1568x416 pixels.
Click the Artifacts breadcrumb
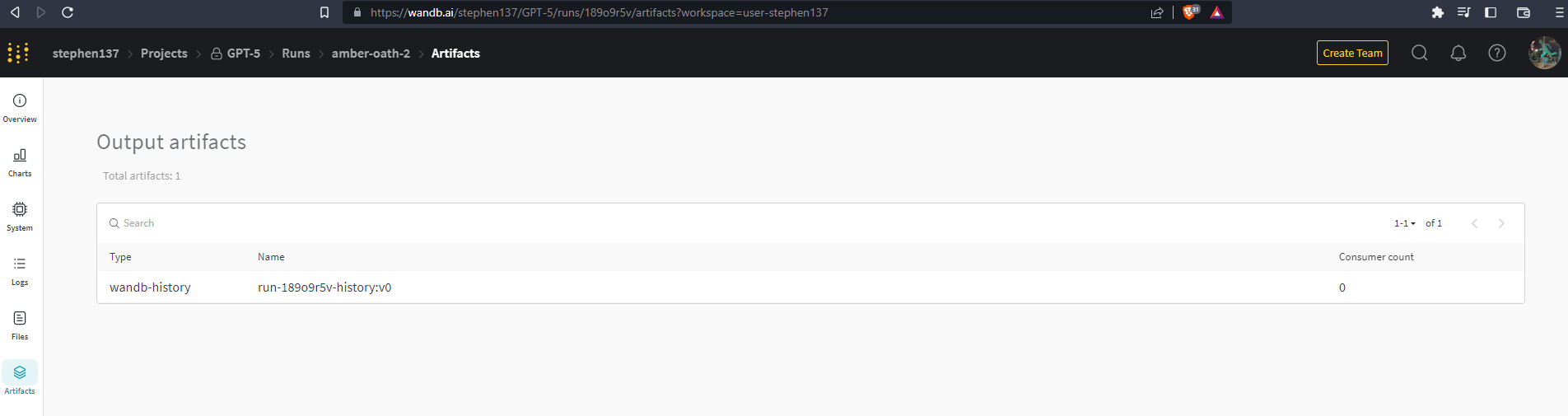pos(455,53)
